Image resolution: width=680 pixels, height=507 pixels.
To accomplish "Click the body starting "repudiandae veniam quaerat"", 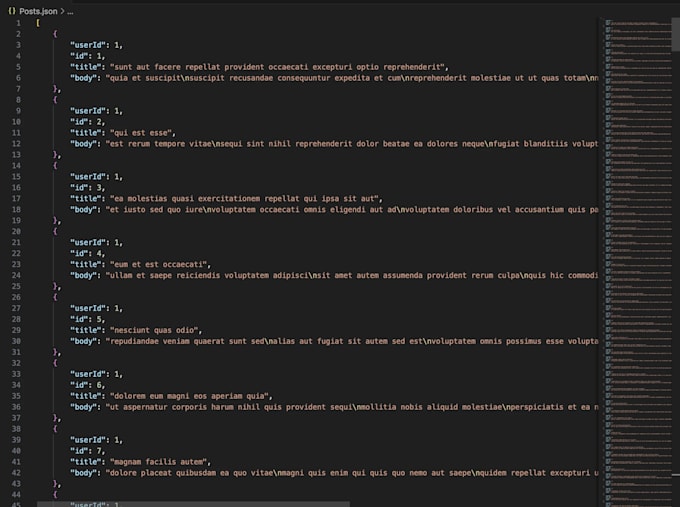I will click(x=352, y=341).
